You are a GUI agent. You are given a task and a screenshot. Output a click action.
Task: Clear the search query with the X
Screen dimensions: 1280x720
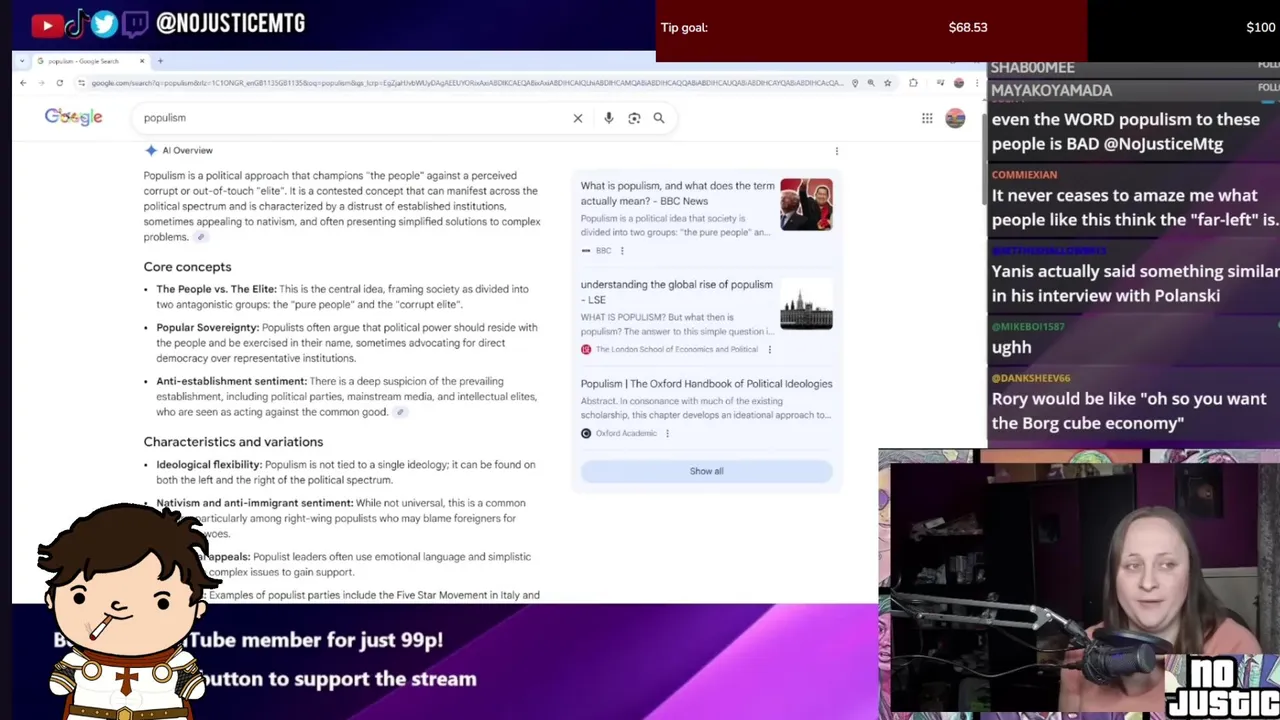[x=578, y=118]
